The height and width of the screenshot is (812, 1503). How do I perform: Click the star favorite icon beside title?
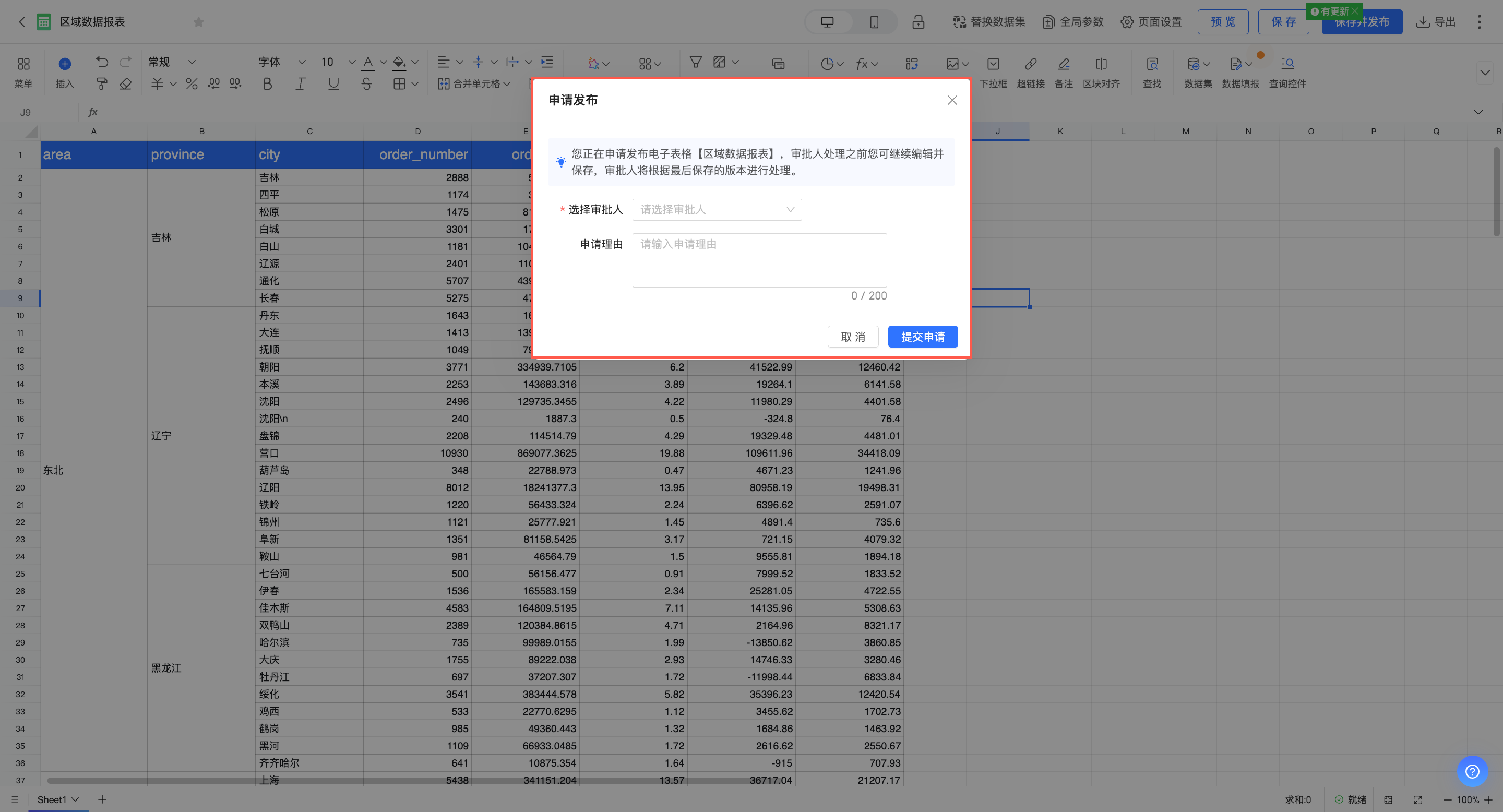[198, 22]
